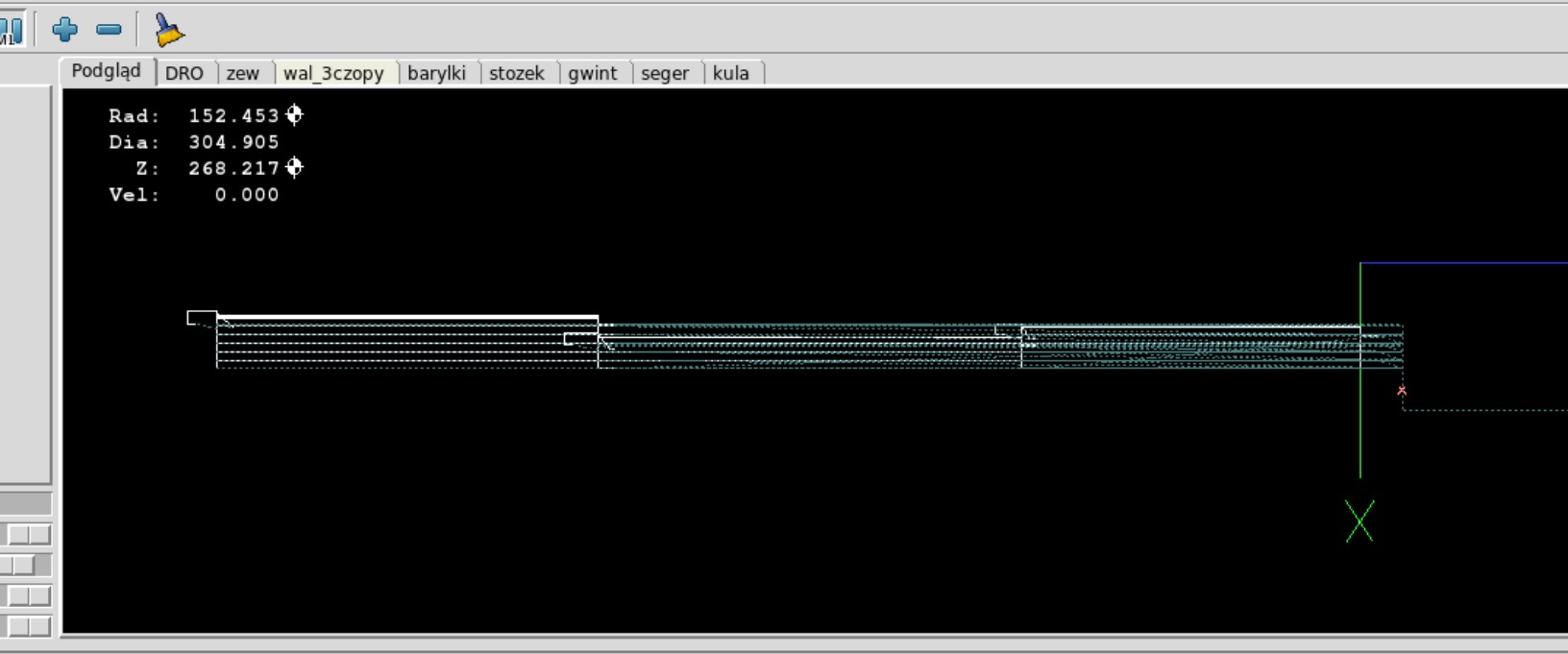Clear live plot with the broom icon

tap(168, 30)
